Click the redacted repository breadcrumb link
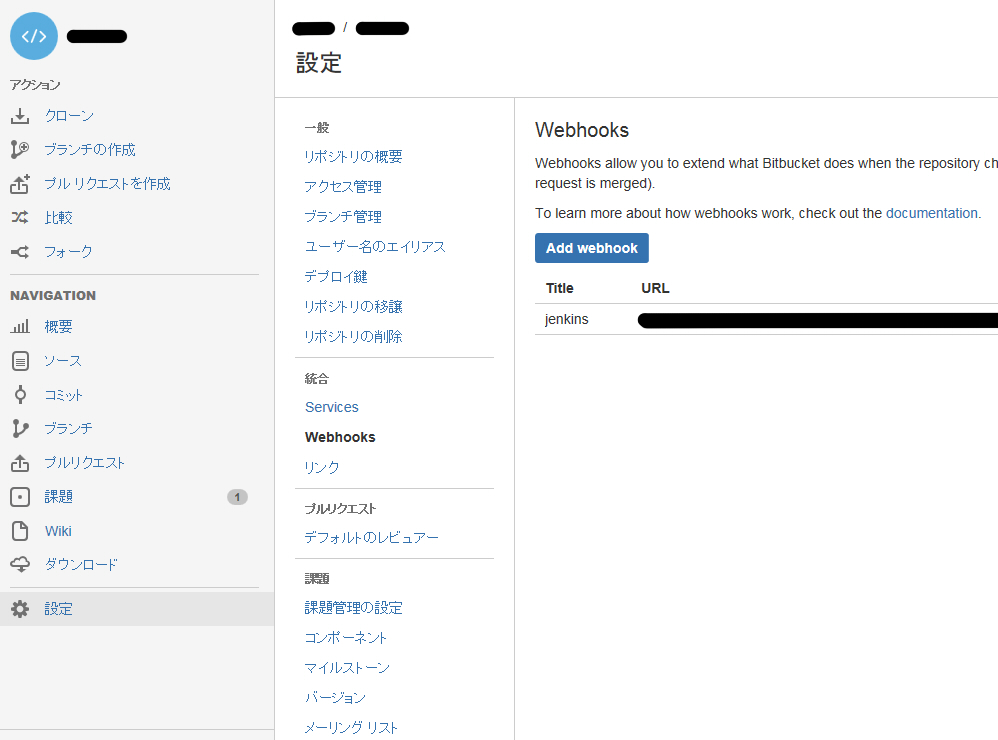 tap(383, 29)
